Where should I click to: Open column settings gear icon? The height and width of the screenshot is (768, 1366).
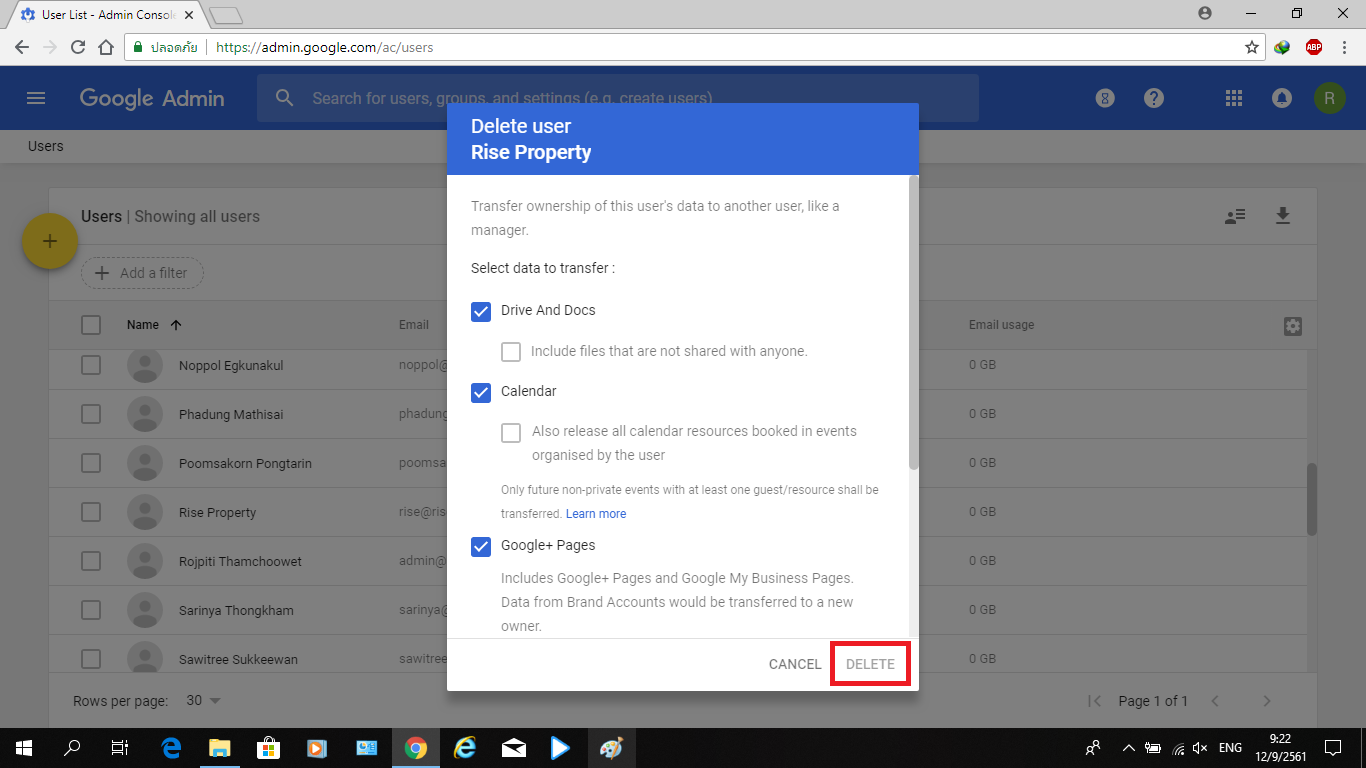(x=1292, y=326)
